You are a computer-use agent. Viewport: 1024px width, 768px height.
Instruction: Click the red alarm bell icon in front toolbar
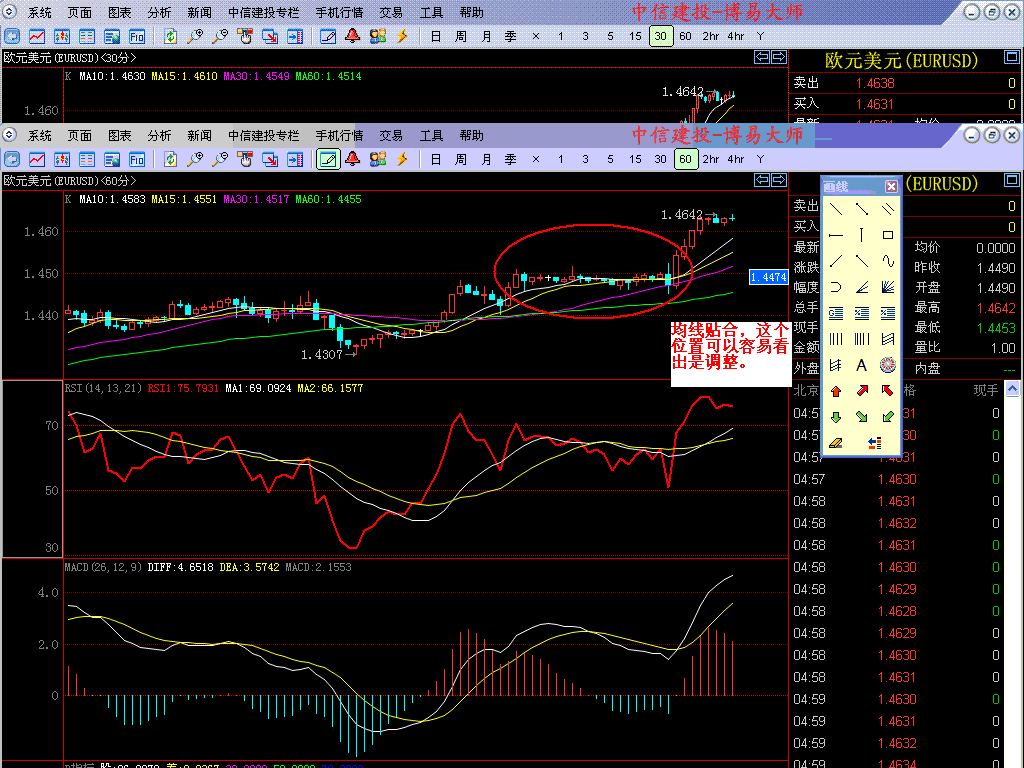[x=353, y=159]
